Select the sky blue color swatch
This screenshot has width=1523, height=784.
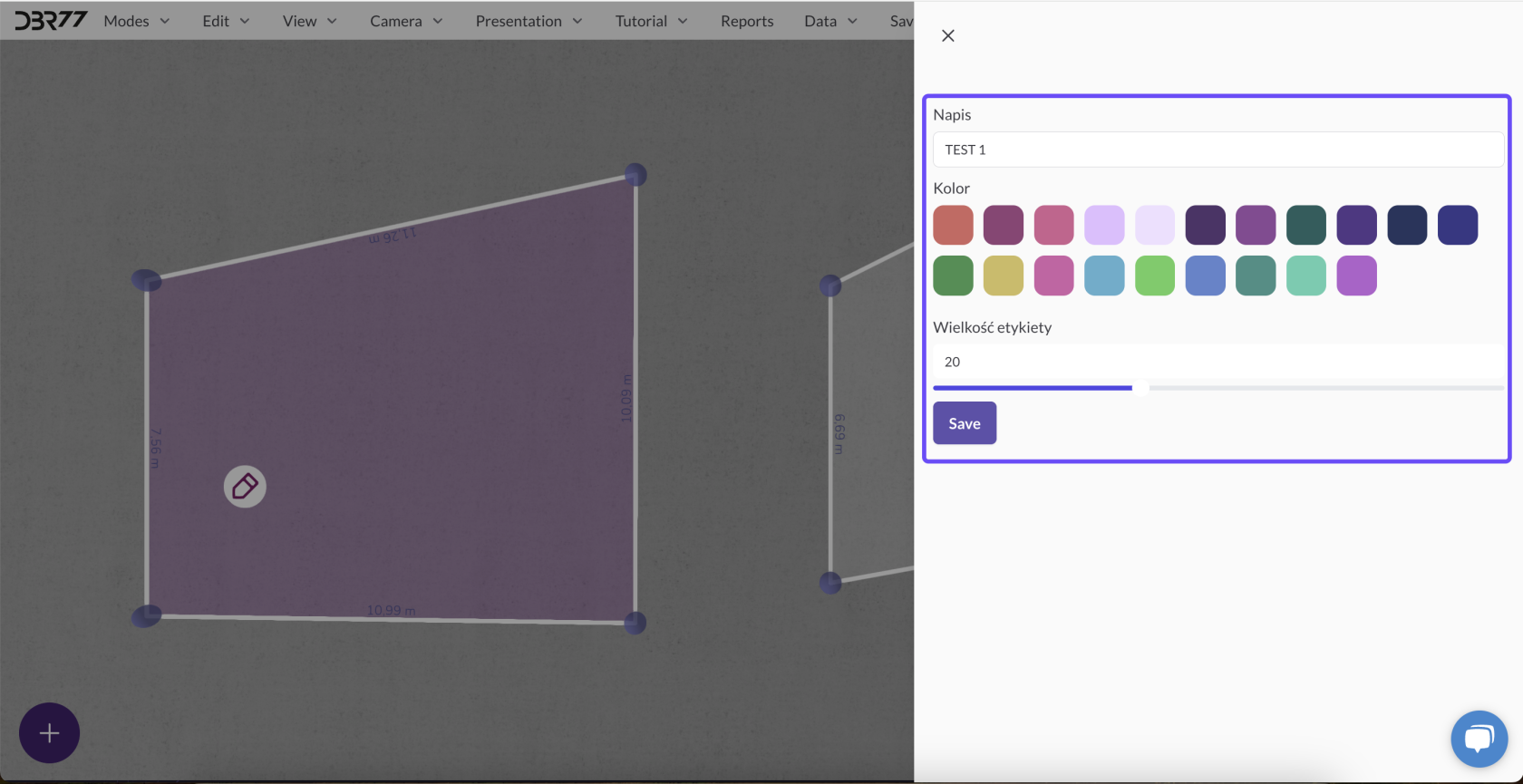(1104, 276)
